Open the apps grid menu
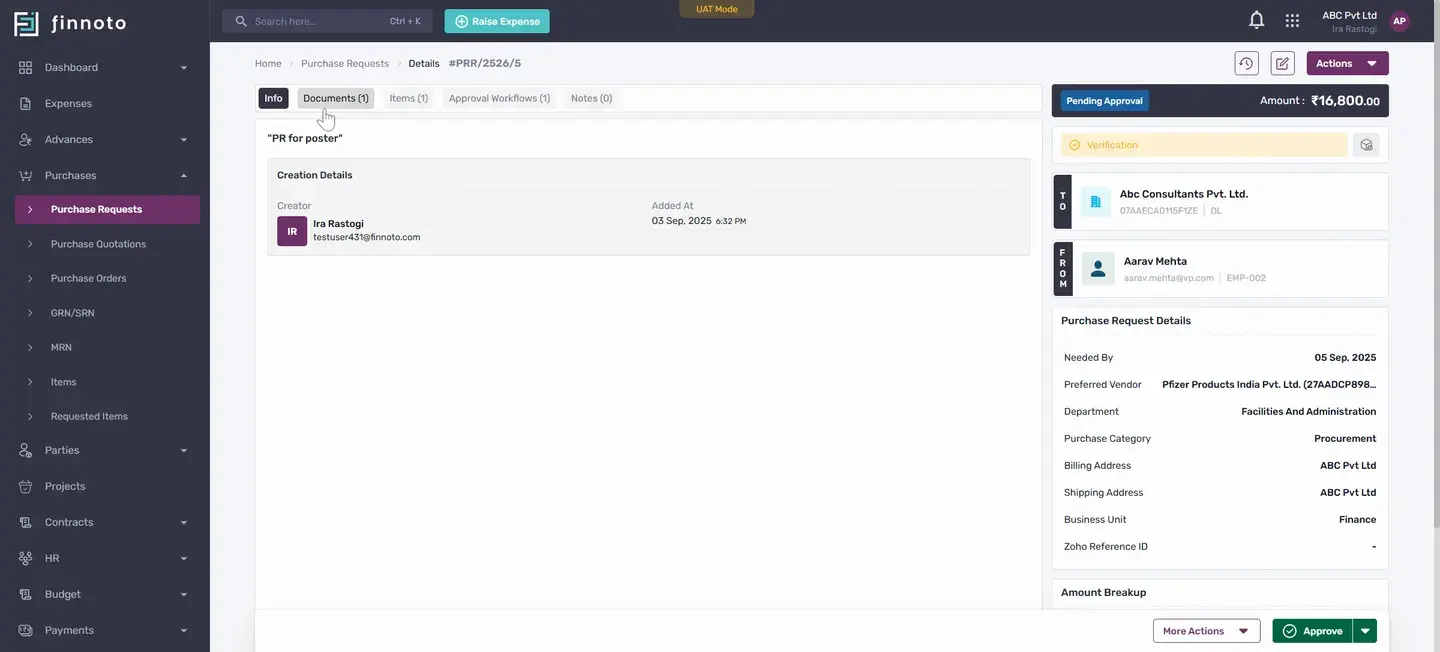1440x652 pixels. pyautogui.click(x=1292, y=20)
